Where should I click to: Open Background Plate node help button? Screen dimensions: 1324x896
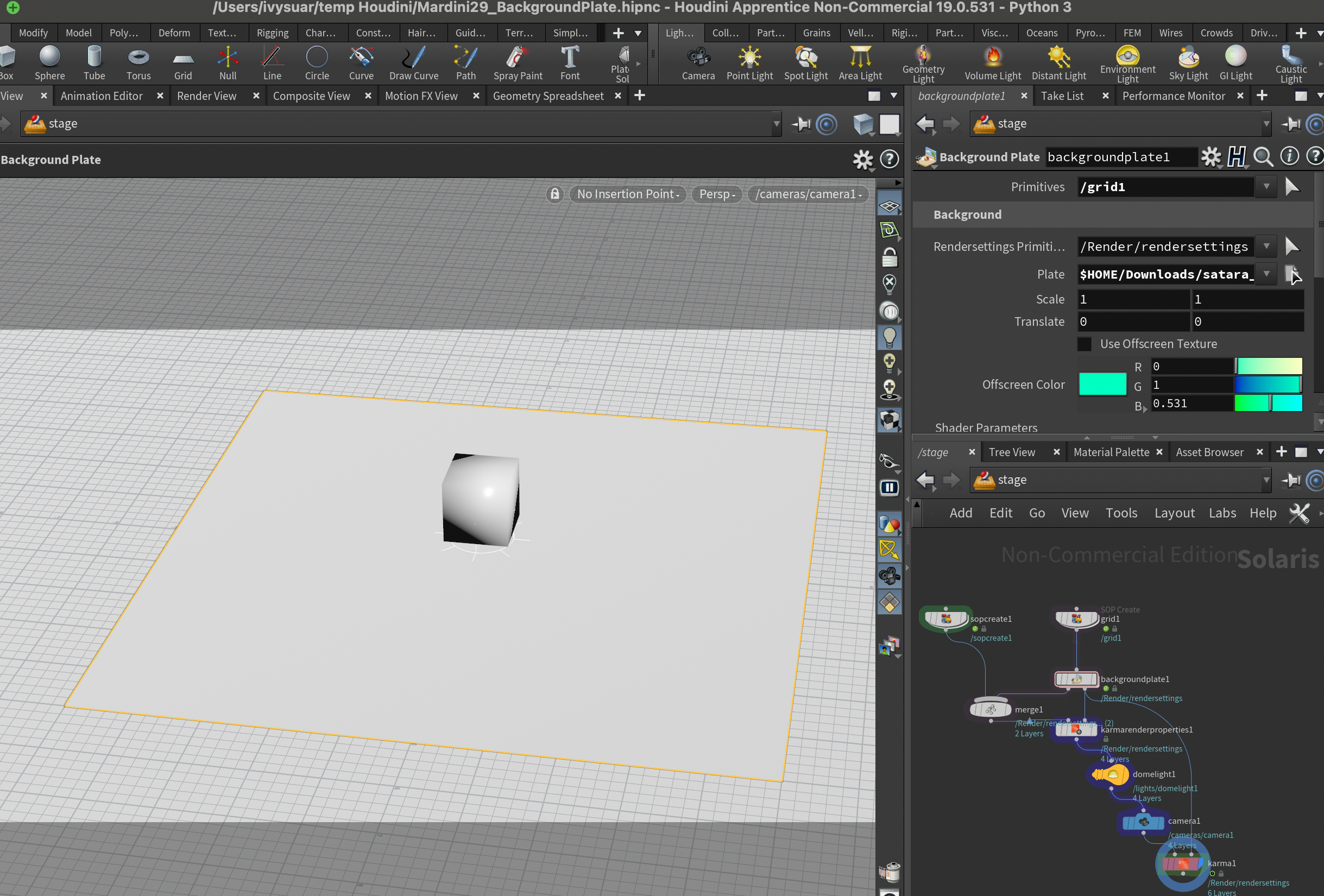click(1314, 156)
